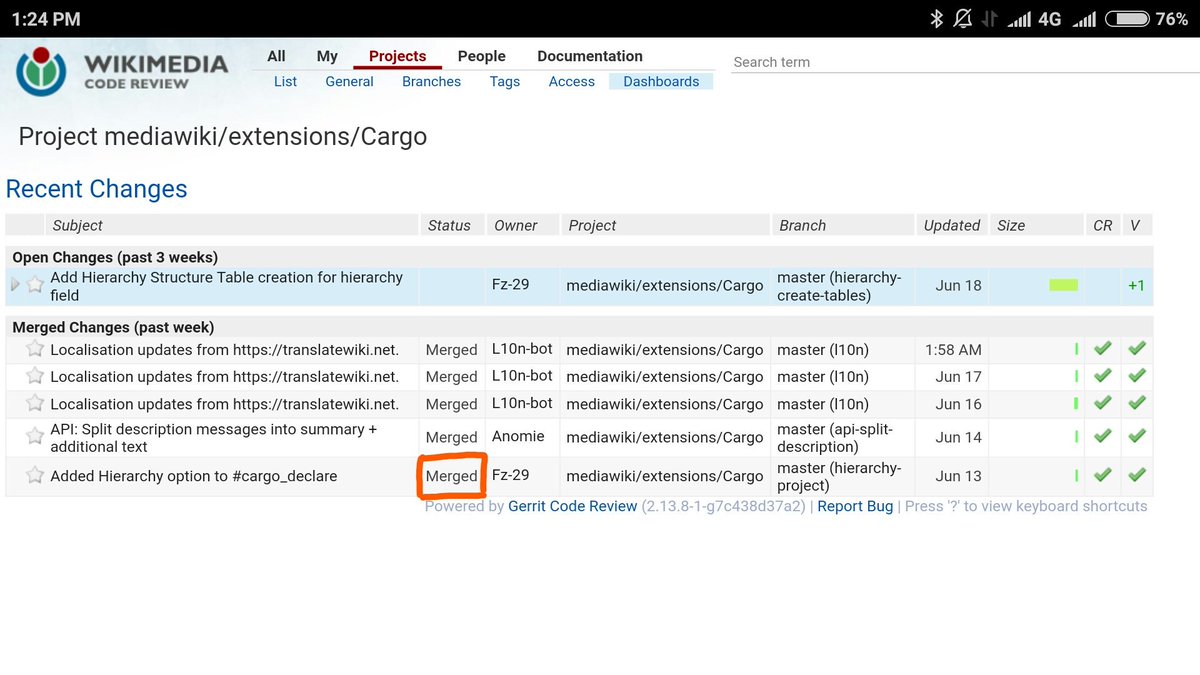Open API: Split description messages change

(x=214, y=438)
